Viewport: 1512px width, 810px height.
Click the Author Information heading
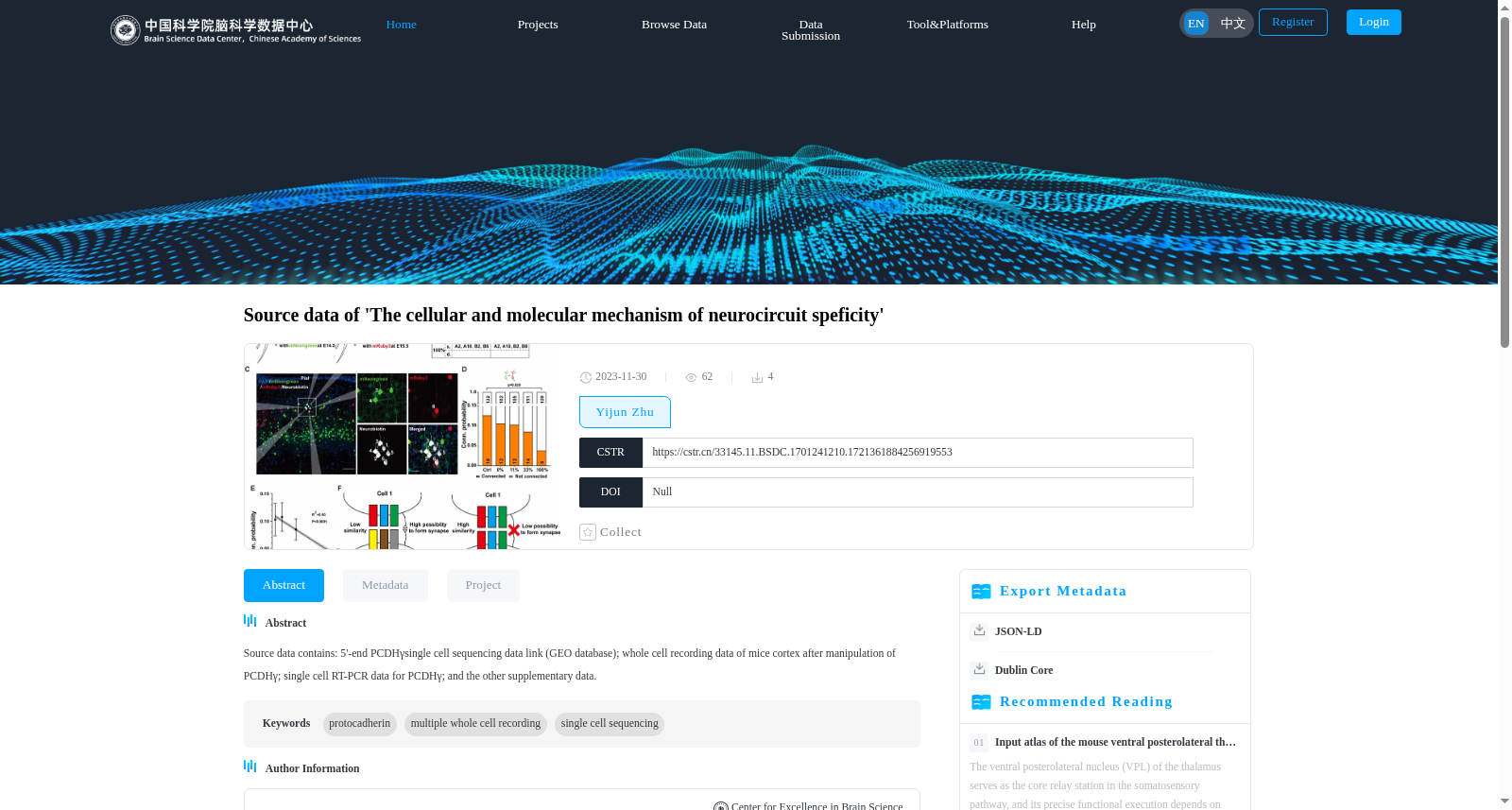[312, 768]
